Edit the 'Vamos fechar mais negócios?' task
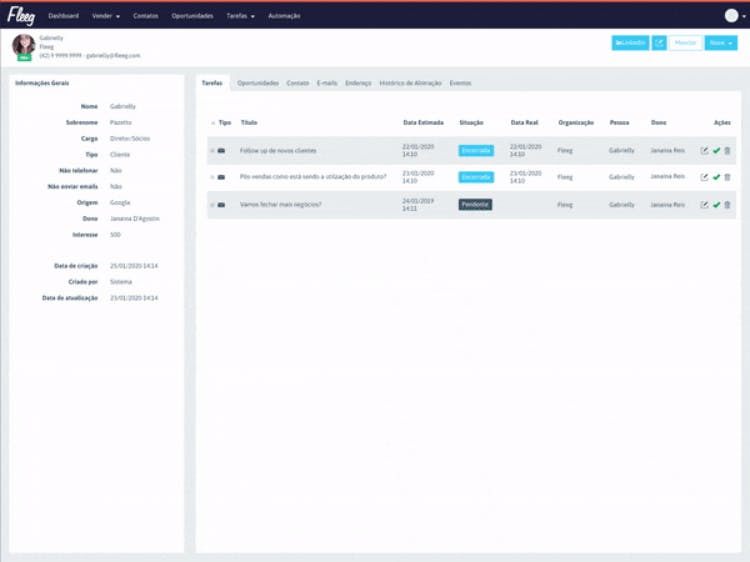 [704, 205]
